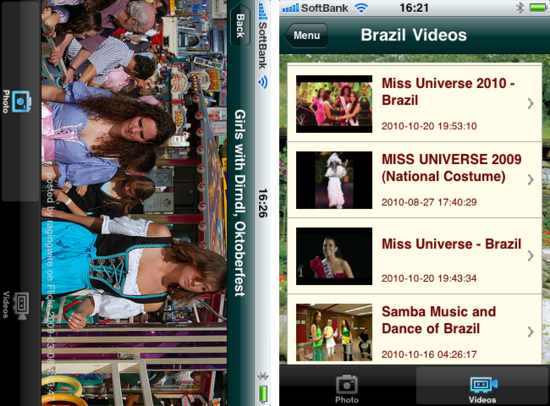
Task: Tap the signal bars icon beside SoftBank
Action: point(290,8)
